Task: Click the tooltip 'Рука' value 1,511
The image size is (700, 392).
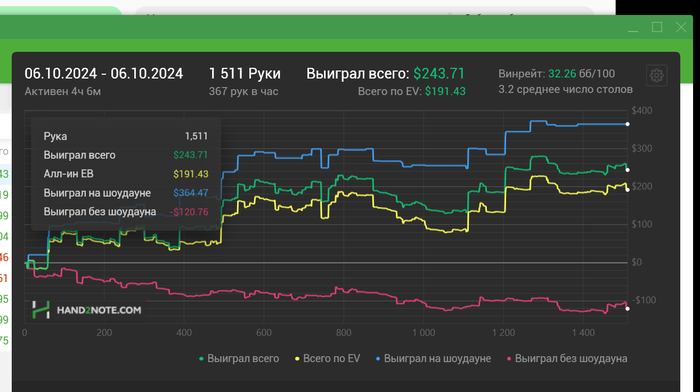Action: 196,136
